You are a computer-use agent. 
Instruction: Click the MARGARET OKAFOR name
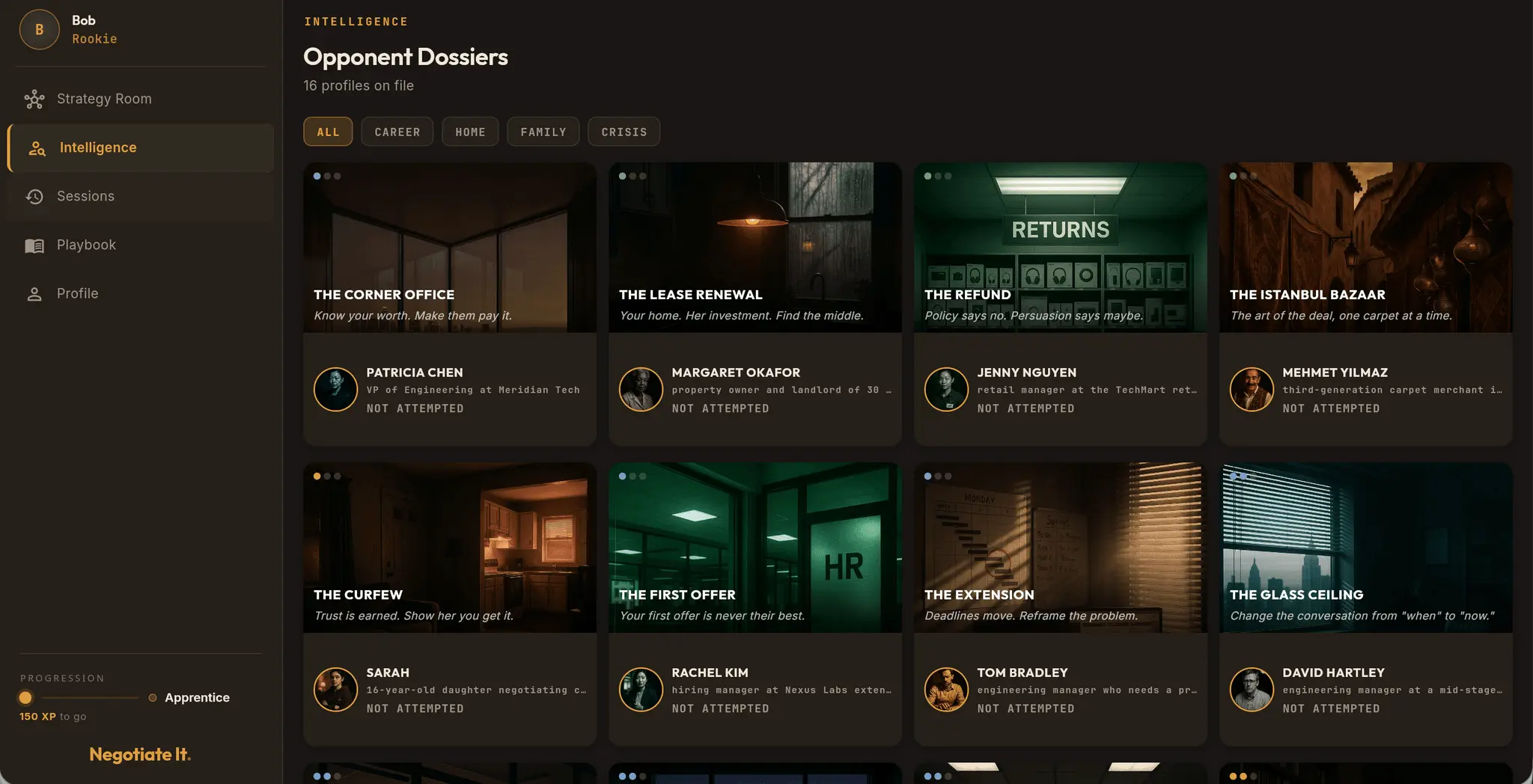pyautogui.click(x=736, y=373)
